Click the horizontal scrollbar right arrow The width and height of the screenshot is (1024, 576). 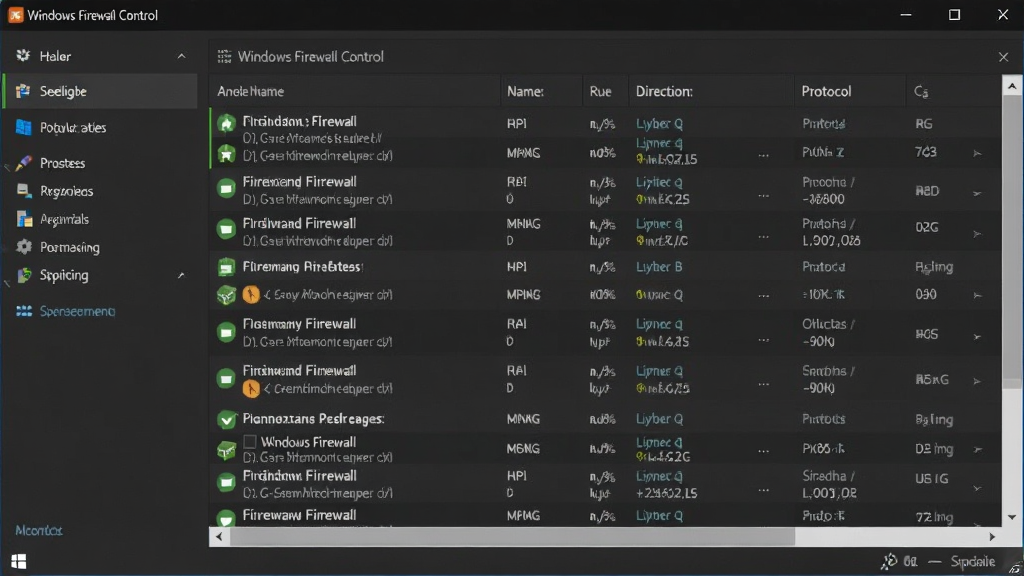992,537
